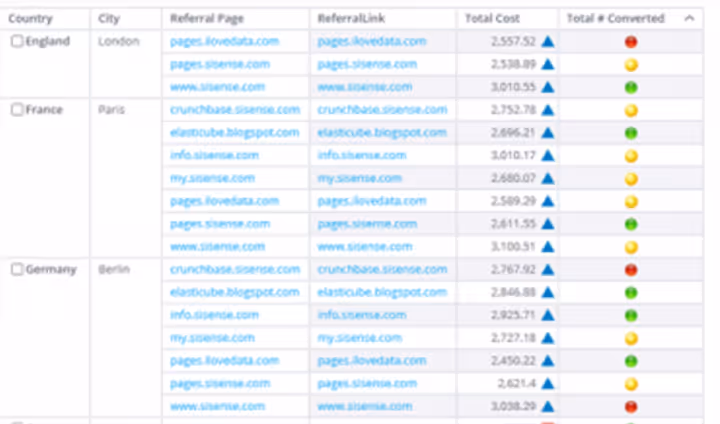Image resolution: width=720 pixels, height=424 pixels.
Task: Open England pages.ilovedata.com in Referral Page column
Action: point(225,41)
